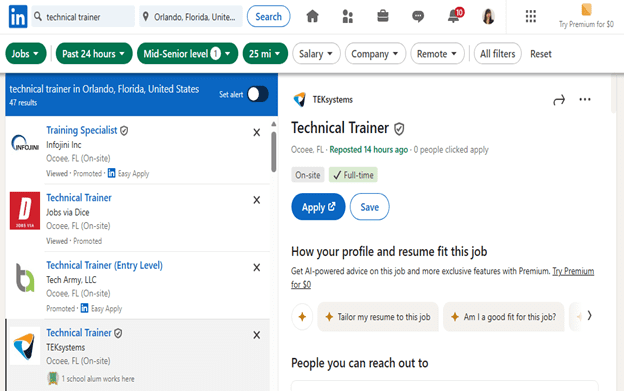Open the Salary filter dropdown
The image size is (624, 391).
pos(316,53)
